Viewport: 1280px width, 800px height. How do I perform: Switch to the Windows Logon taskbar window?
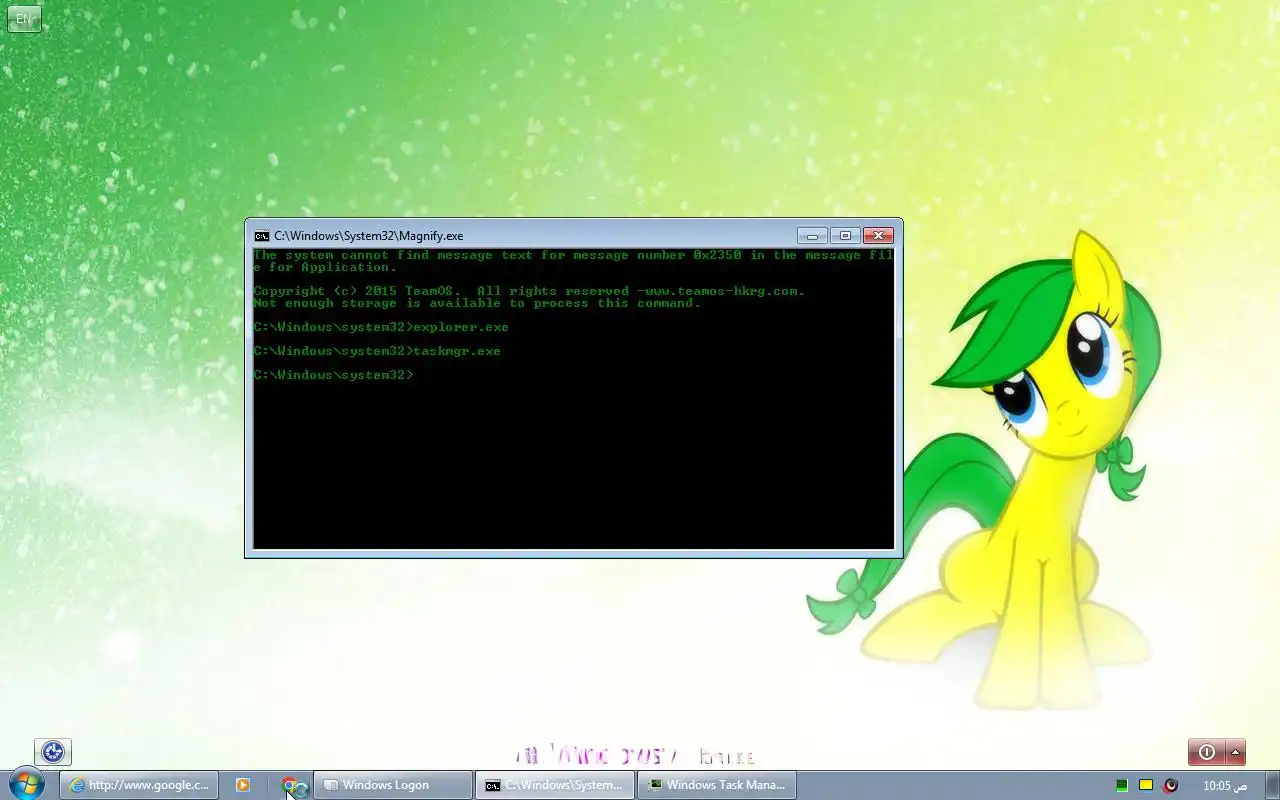point(393,785)
